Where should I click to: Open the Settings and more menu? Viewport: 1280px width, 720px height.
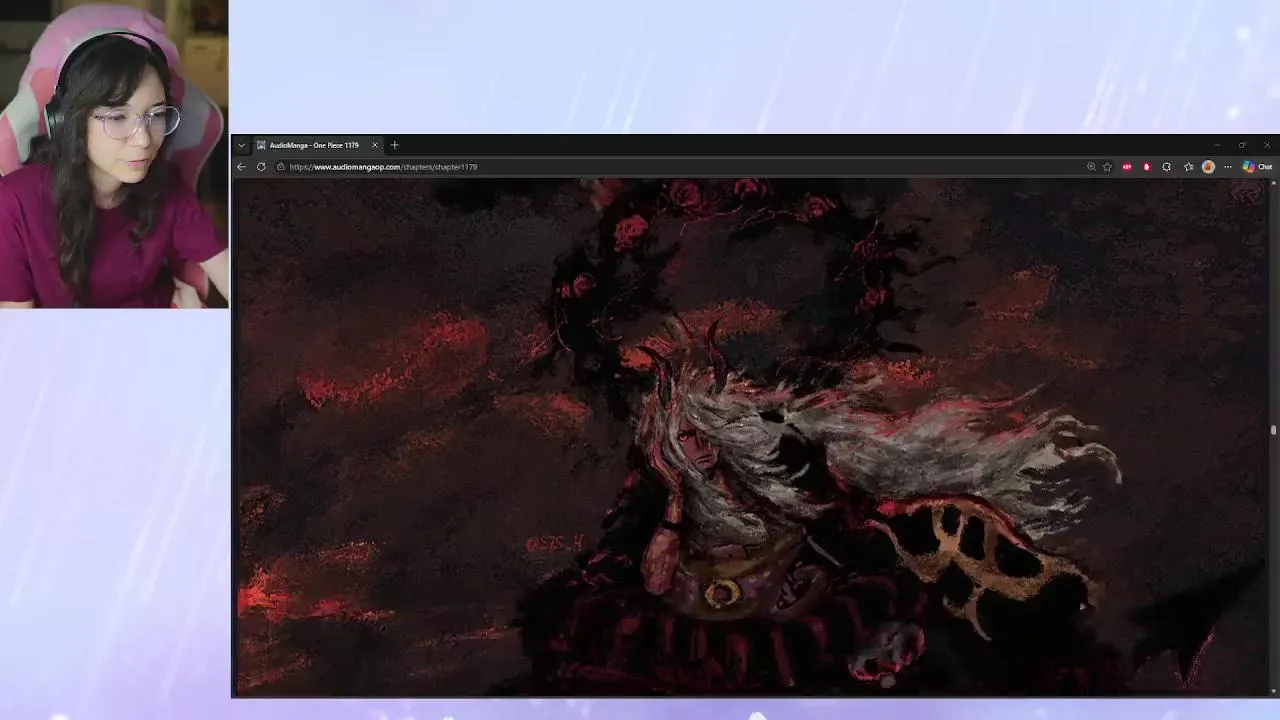click(1228, 167)
